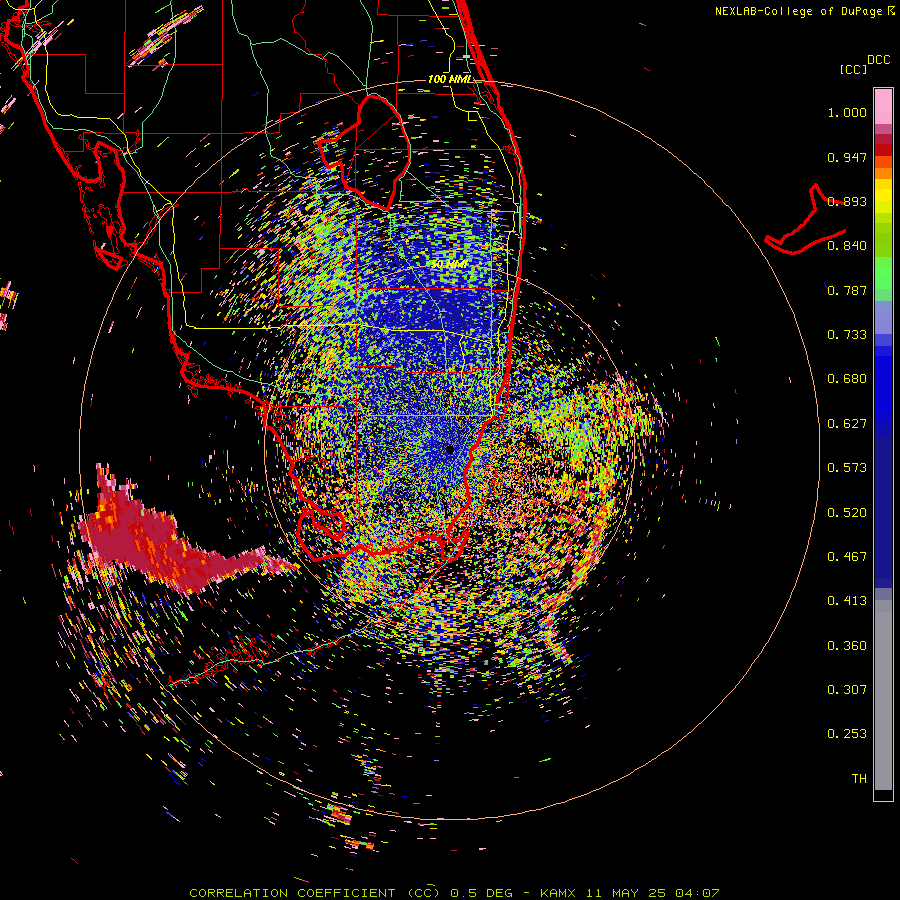The image size is (900, 900).
Task: Click the [CC] units label
Action: pyautogui.click(x=853, y=69)
